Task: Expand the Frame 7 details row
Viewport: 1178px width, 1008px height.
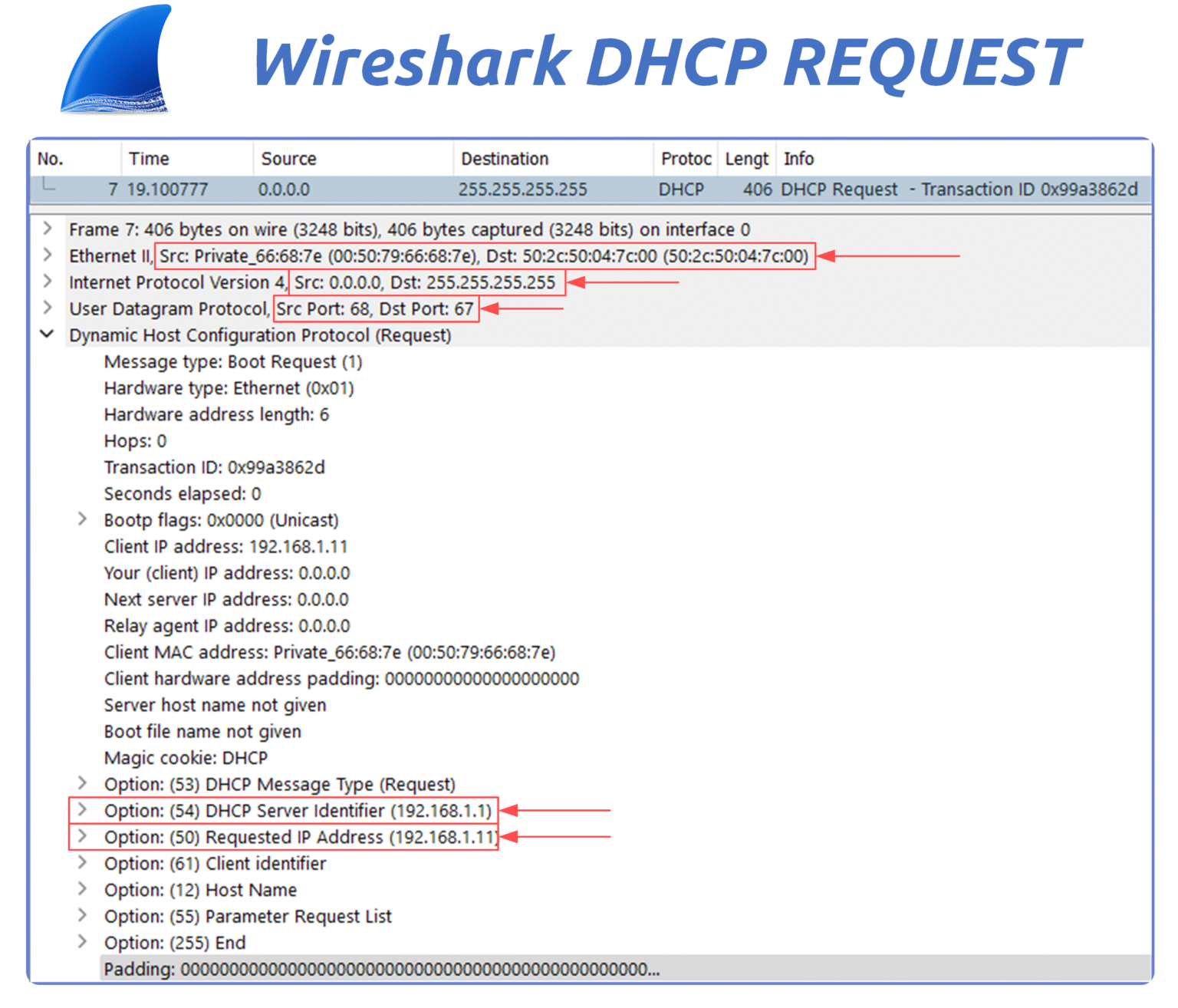Action: (x=48, y=229)
